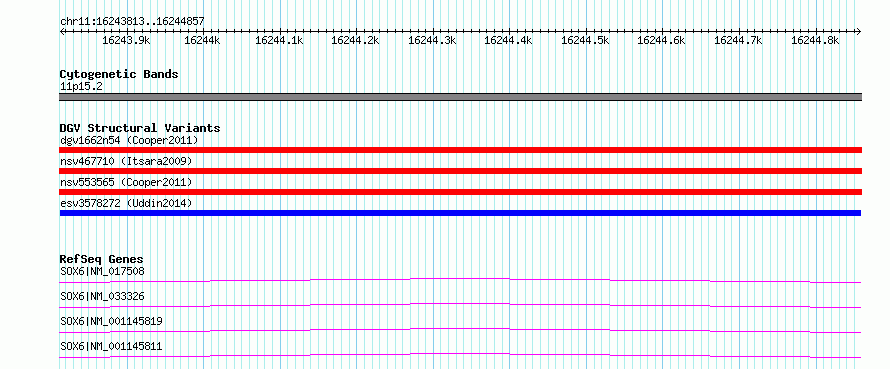Open esv3578272 (Uddin2014) variant label
The width and height of the screenshot is (890, 369).
point(126,203)
